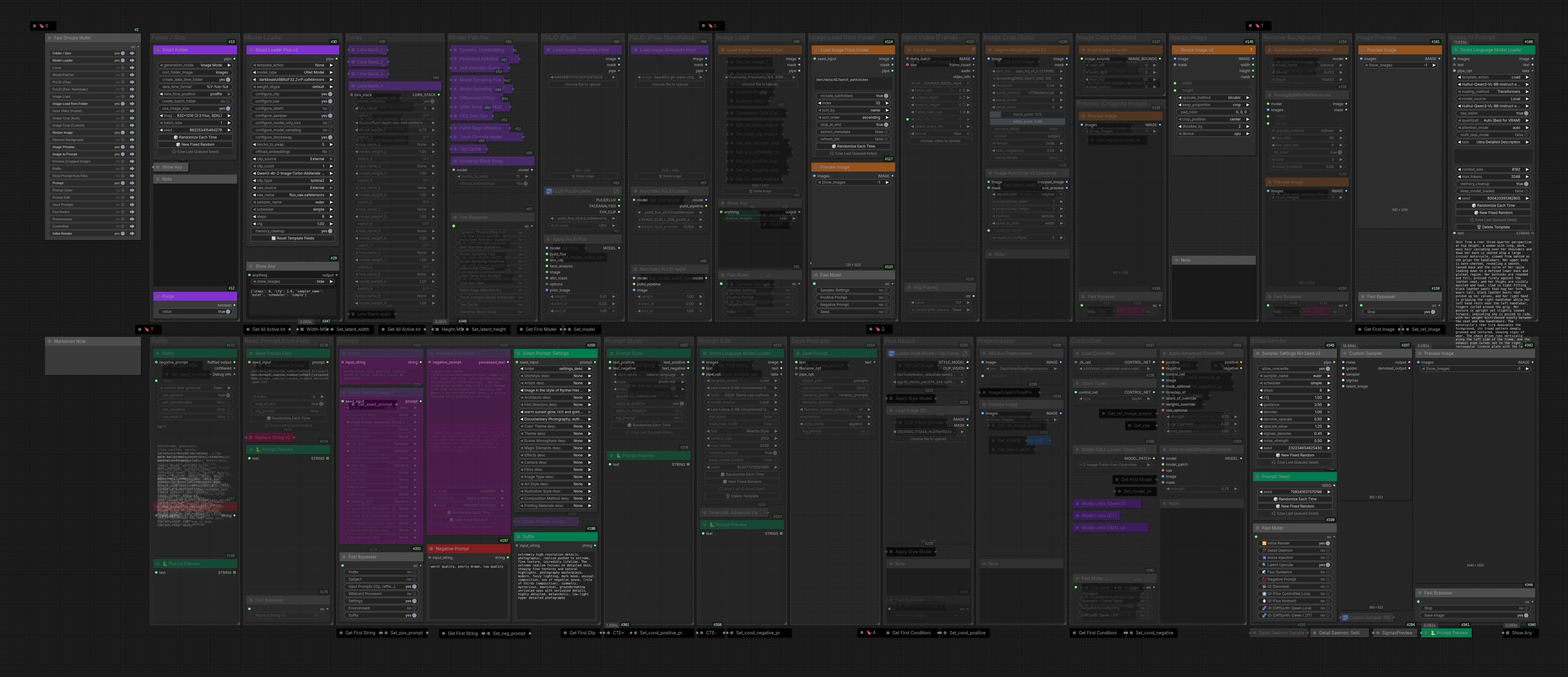This screenshot has width=1568, height=677.
Task: Open the generation_mode dropdown in Smart Folder
Action: (x=195, y=65)
